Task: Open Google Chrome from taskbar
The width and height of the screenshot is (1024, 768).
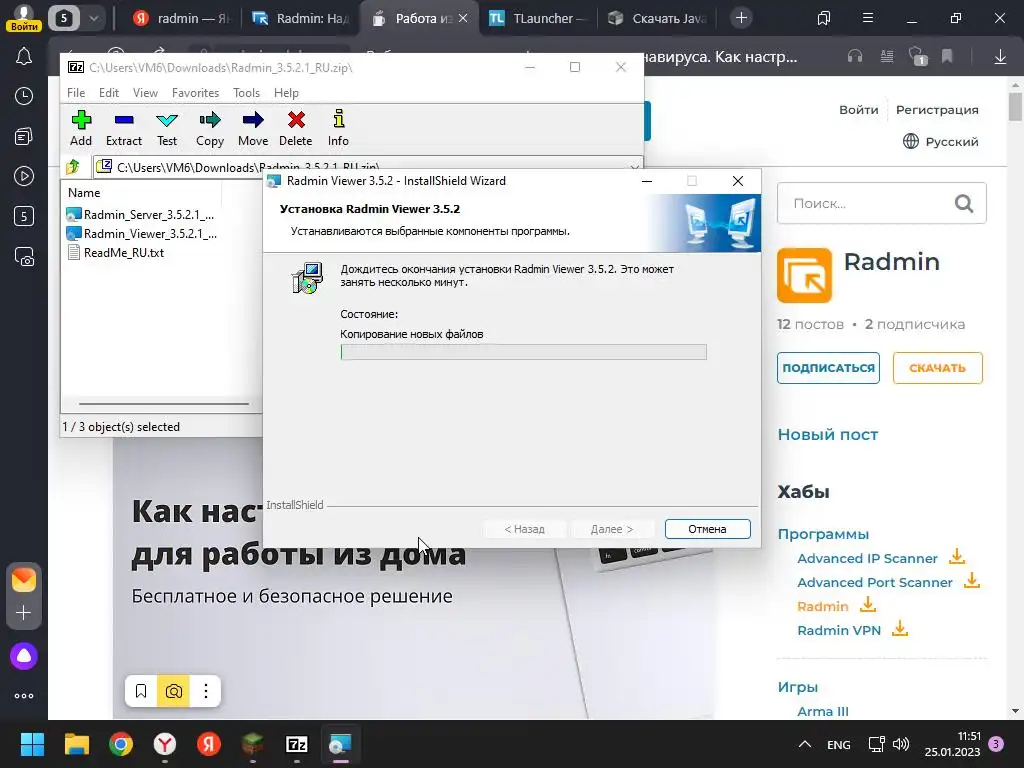Action: tap(121, 744)
